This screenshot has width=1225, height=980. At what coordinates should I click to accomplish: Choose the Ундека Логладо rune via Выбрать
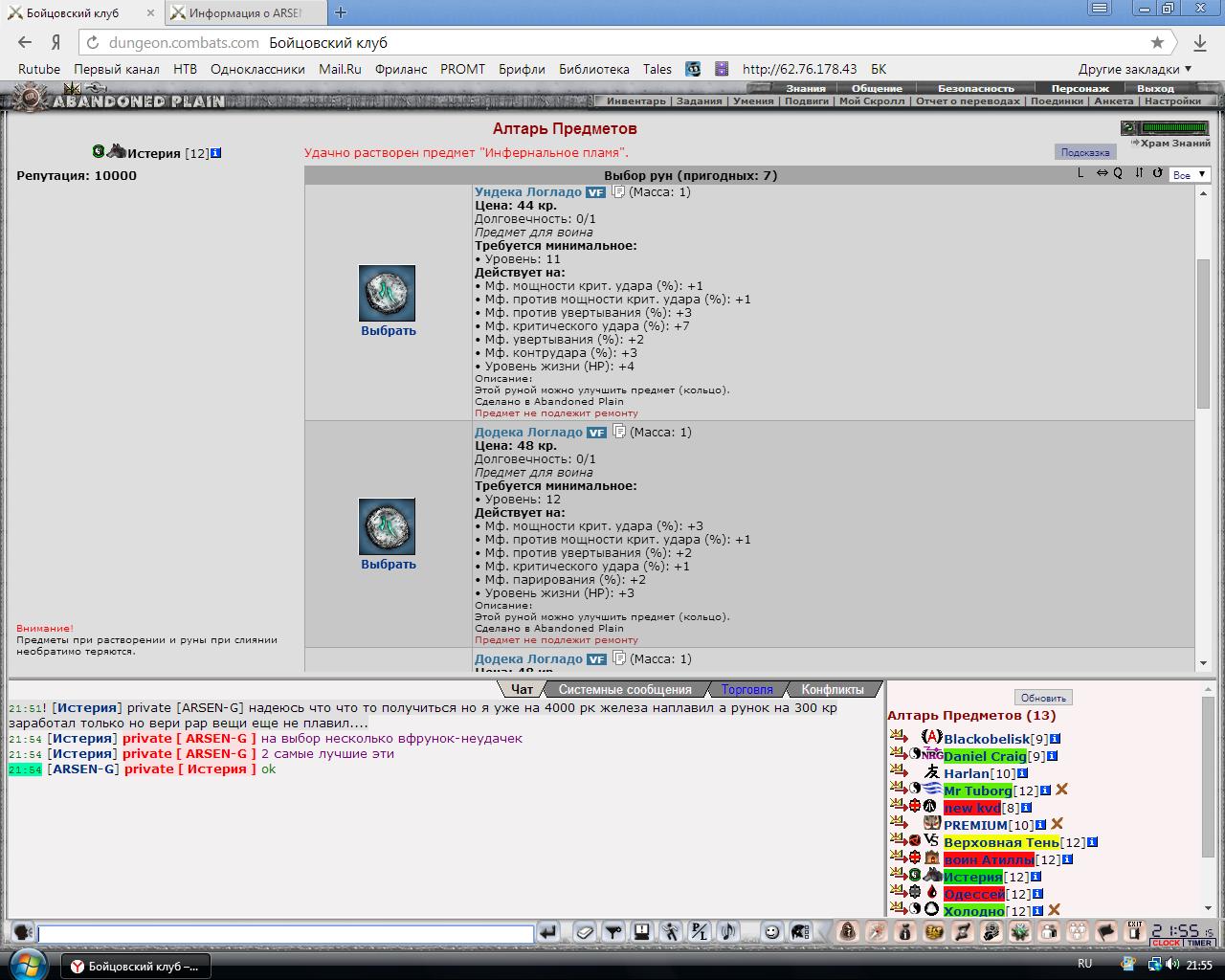[389, 330]
